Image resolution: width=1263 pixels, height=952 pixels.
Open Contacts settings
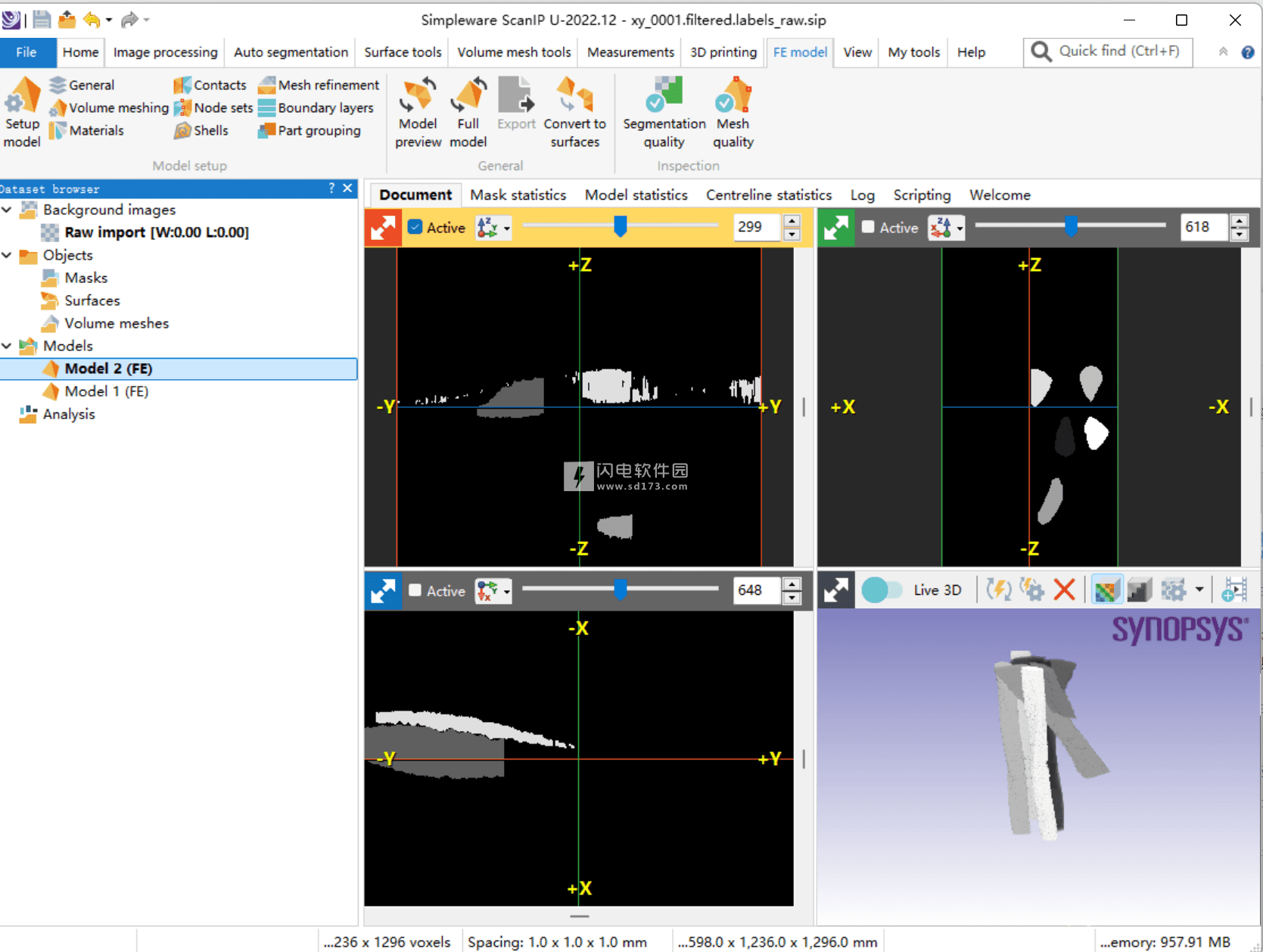point(210,85)
